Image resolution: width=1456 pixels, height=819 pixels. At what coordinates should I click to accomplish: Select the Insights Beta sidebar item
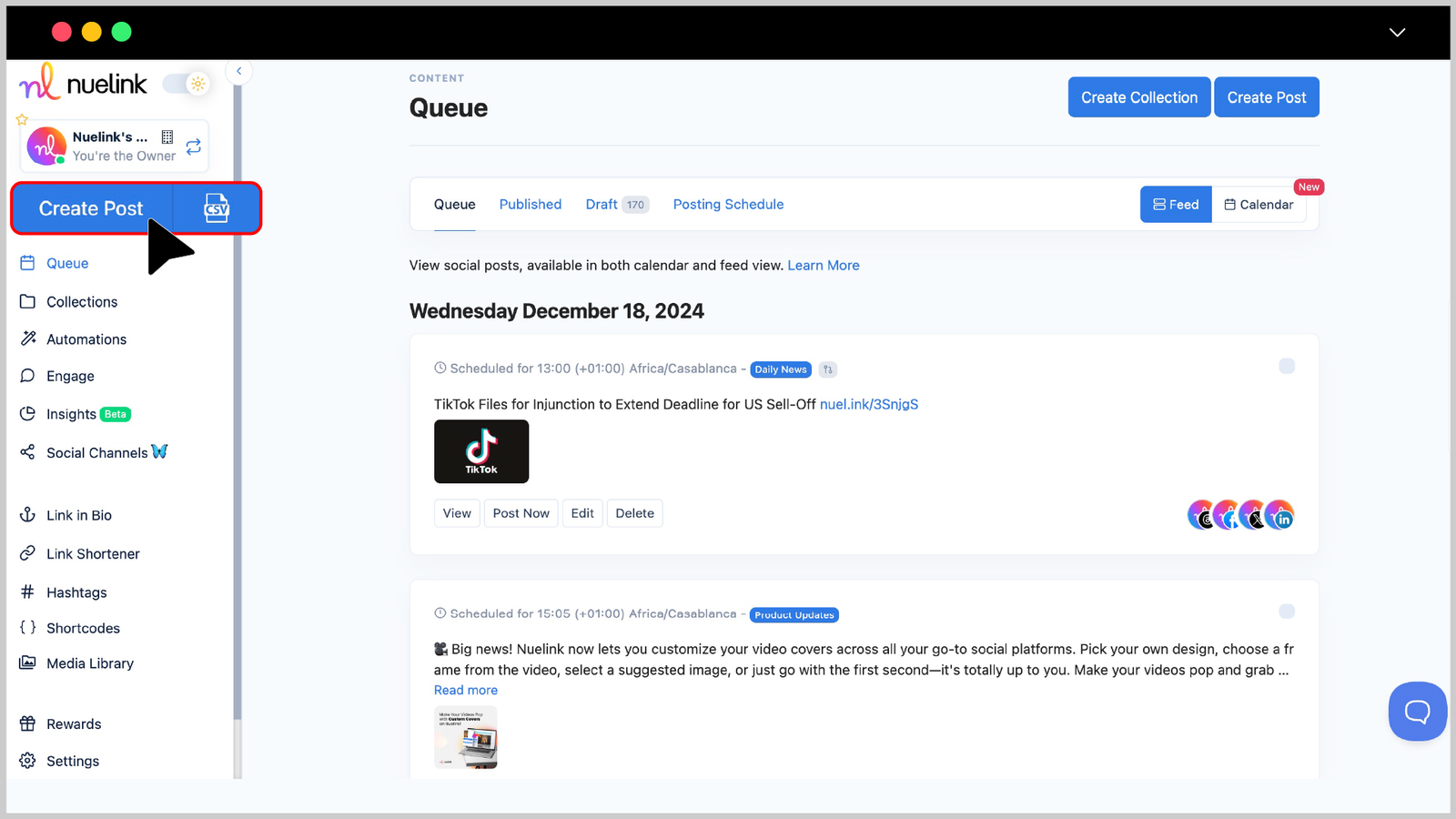click(73, 414)
